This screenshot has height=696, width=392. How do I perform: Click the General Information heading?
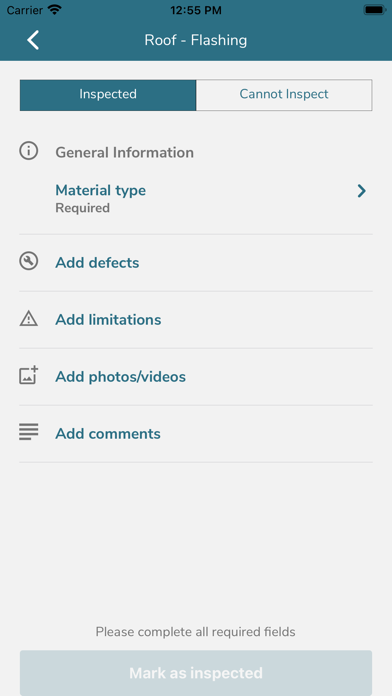click(124, 153)
